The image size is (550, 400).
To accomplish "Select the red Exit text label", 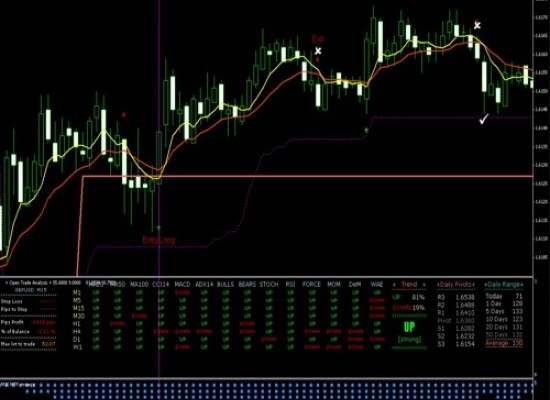I will click(x=318, y=39).
